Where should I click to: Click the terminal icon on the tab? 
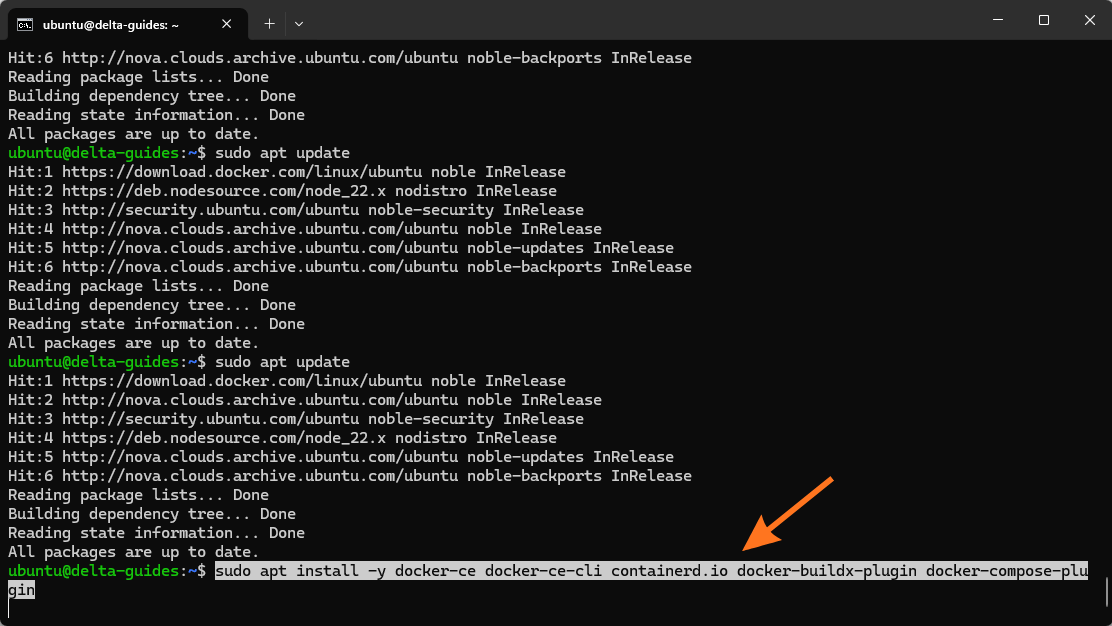[25, 25]
